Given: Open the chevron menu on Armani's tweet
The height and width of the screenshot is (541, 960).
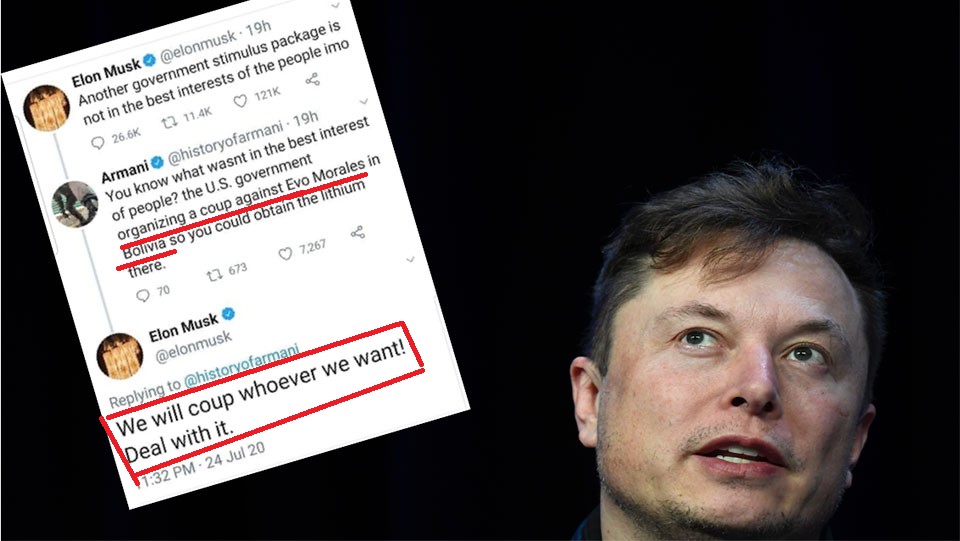Looking at the screenshot, I should click(x=364, y=101).
